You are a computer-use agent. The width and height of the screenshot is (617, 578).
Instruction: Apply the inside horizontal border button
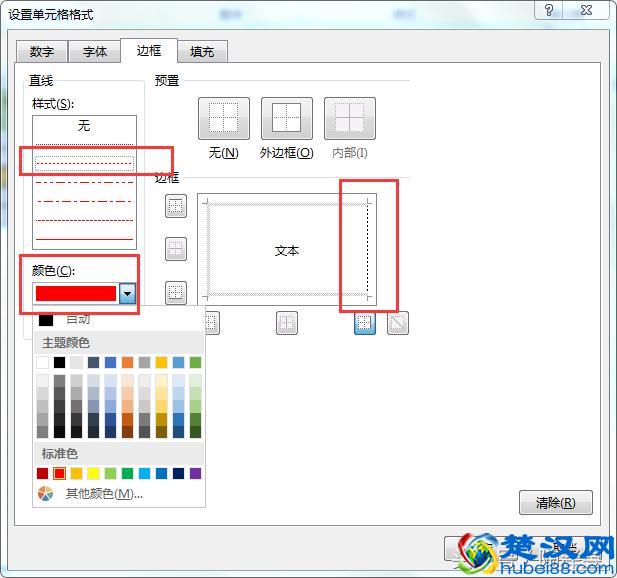point(175,249)
